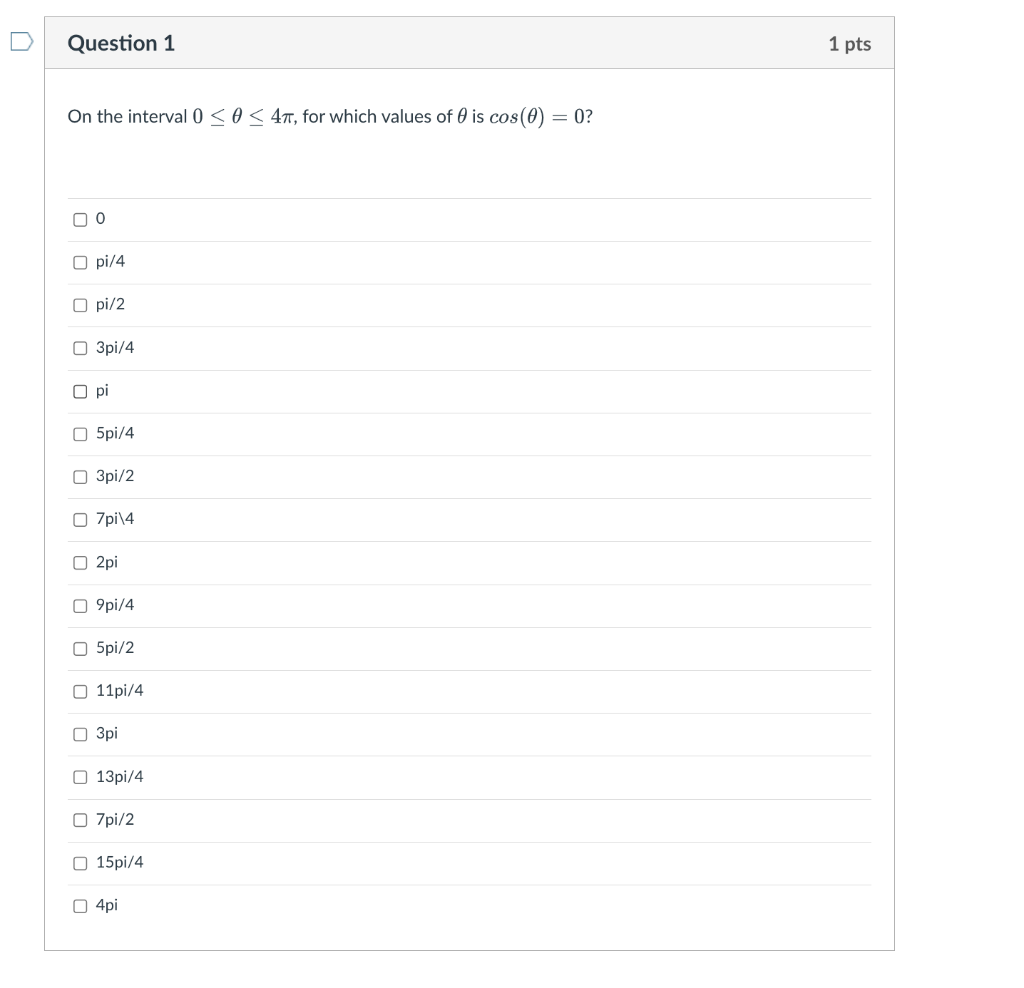Check the 15pi/4 option
The image size is (1024, 988).
coord(80,862)
